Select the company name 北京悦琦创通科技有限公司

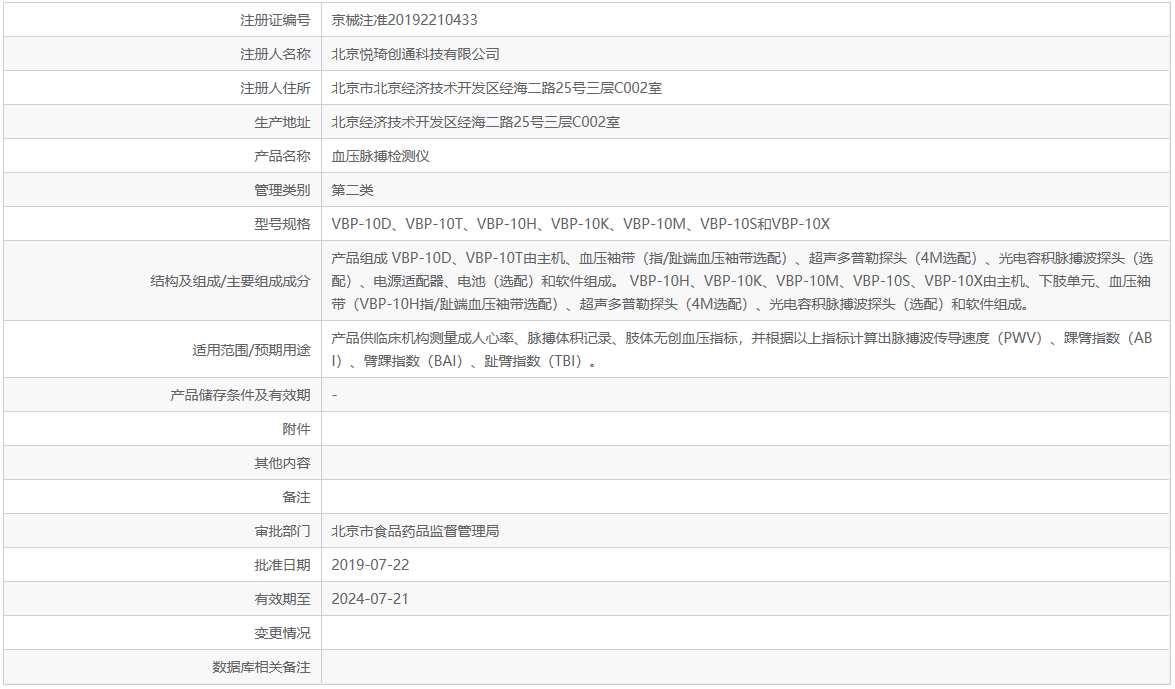tap(413, 53)
